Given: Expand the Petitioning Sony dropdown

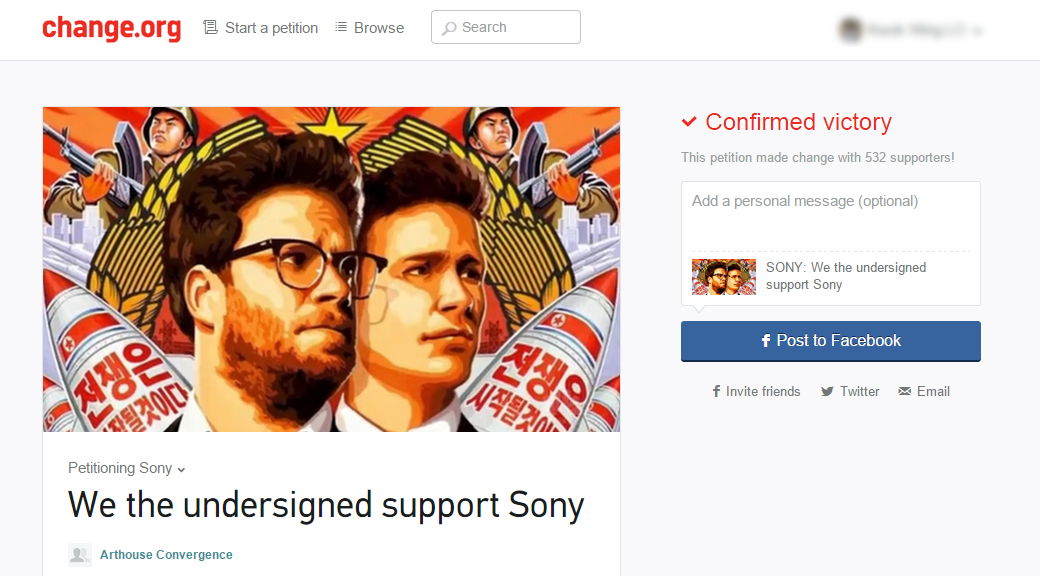Looking at the screenshot, I should coord(181,469).
